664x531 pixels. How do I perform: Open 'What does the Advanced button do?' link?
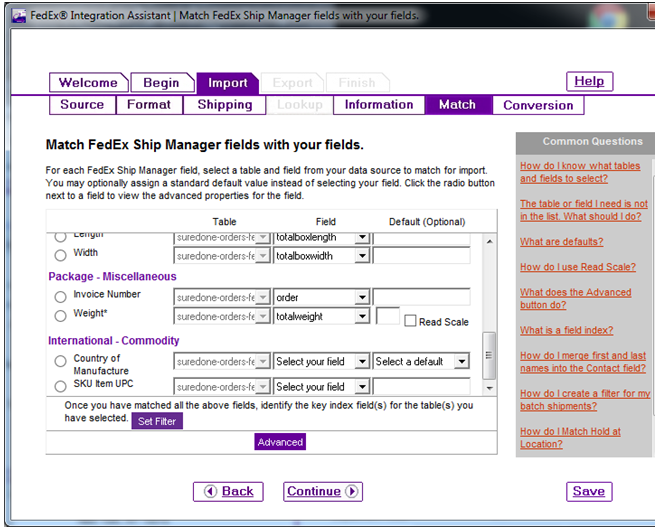click(x=575, y=299)
